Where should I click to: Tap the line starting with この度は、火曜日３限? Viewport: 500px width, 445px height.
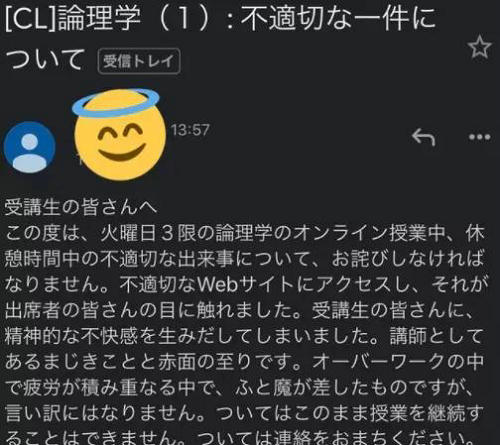pyautogui.click(x=244, y=233)
